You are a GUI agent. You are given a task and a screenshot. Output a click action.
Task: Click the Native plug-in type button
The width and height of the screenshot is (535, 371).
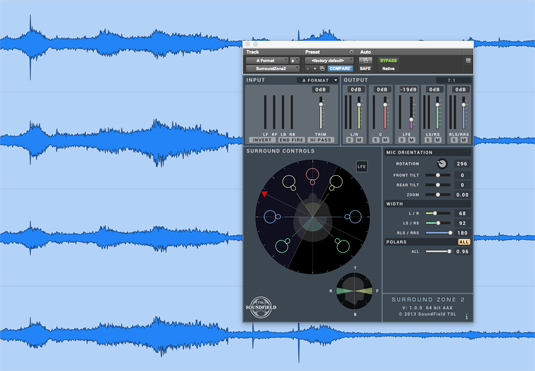click(x=388, y=69)
